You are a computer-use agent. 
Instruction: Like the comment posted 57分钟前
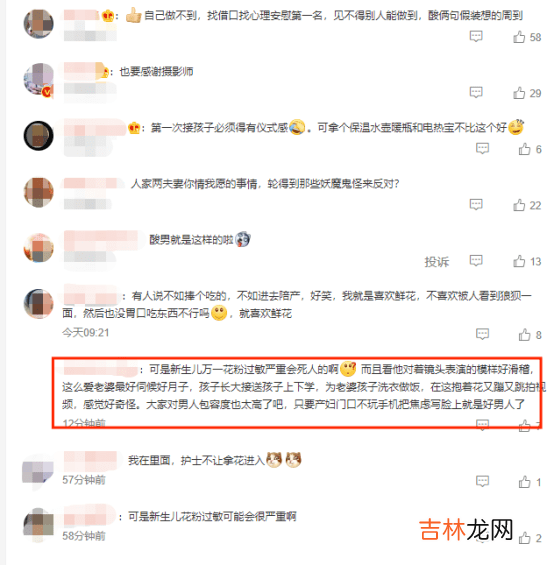[x=524, y=482]
